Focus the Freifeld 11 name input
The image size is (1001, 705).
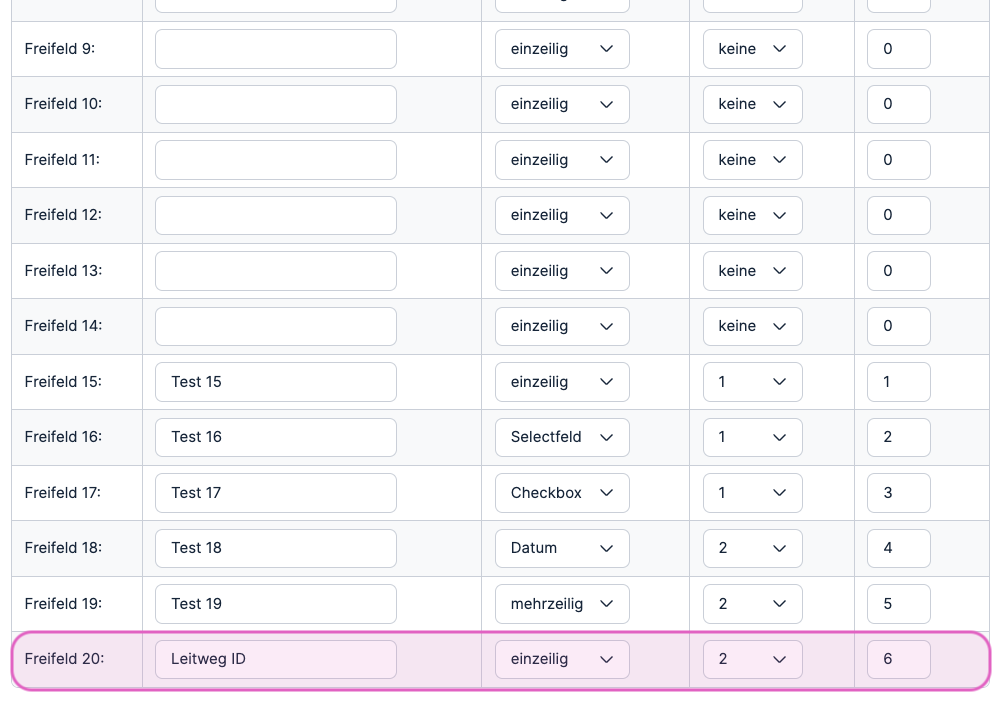276,160
